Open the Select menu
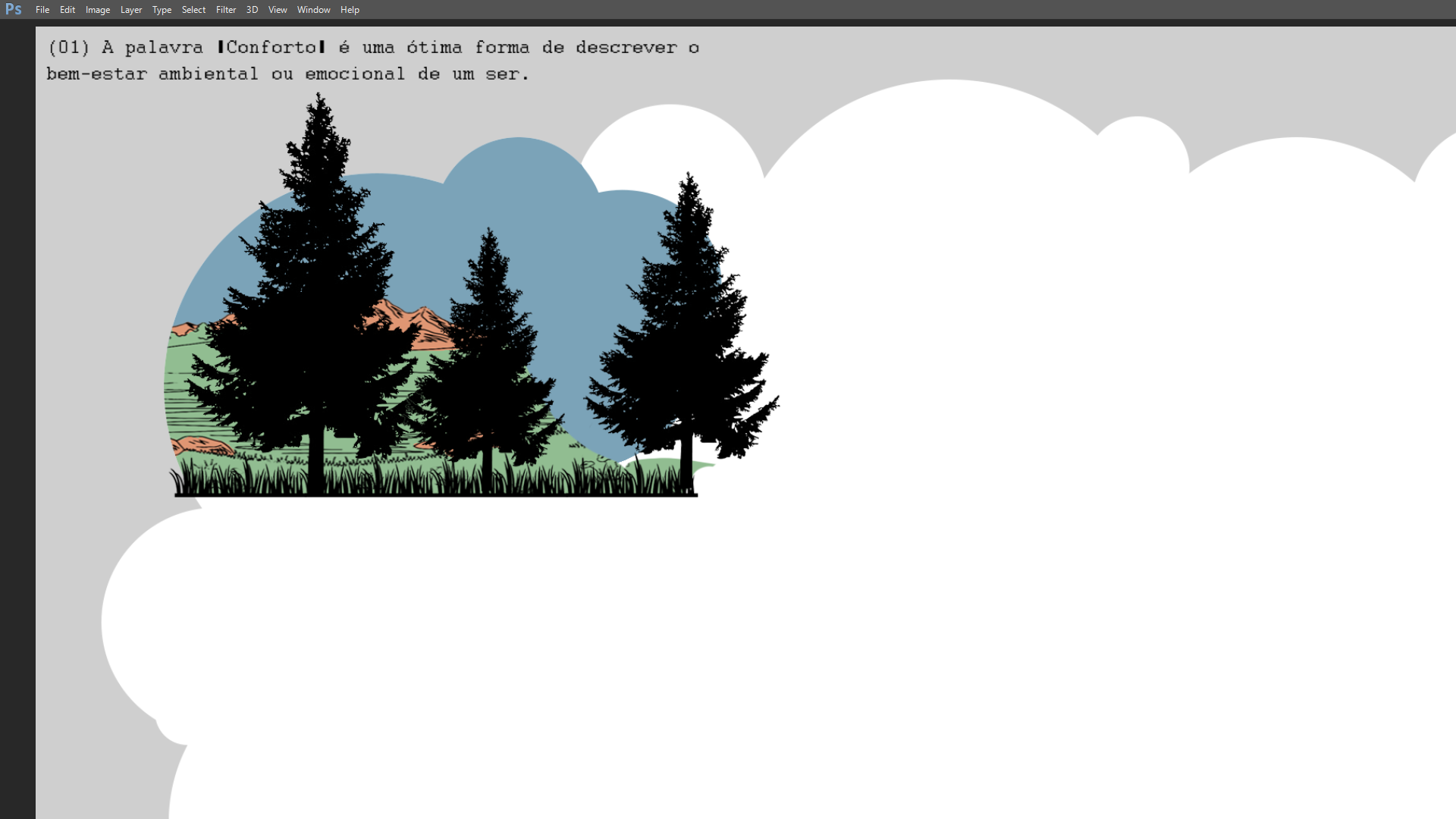 coord(193,10)
